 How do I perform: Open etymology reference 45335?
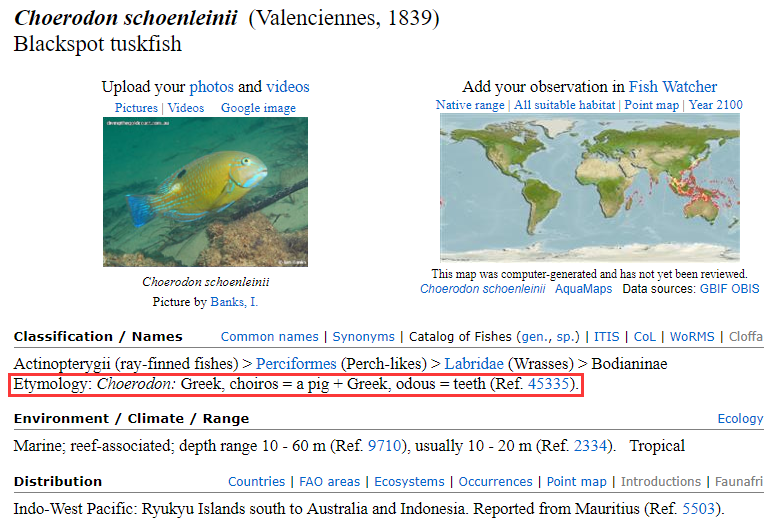tap(548, 384)
